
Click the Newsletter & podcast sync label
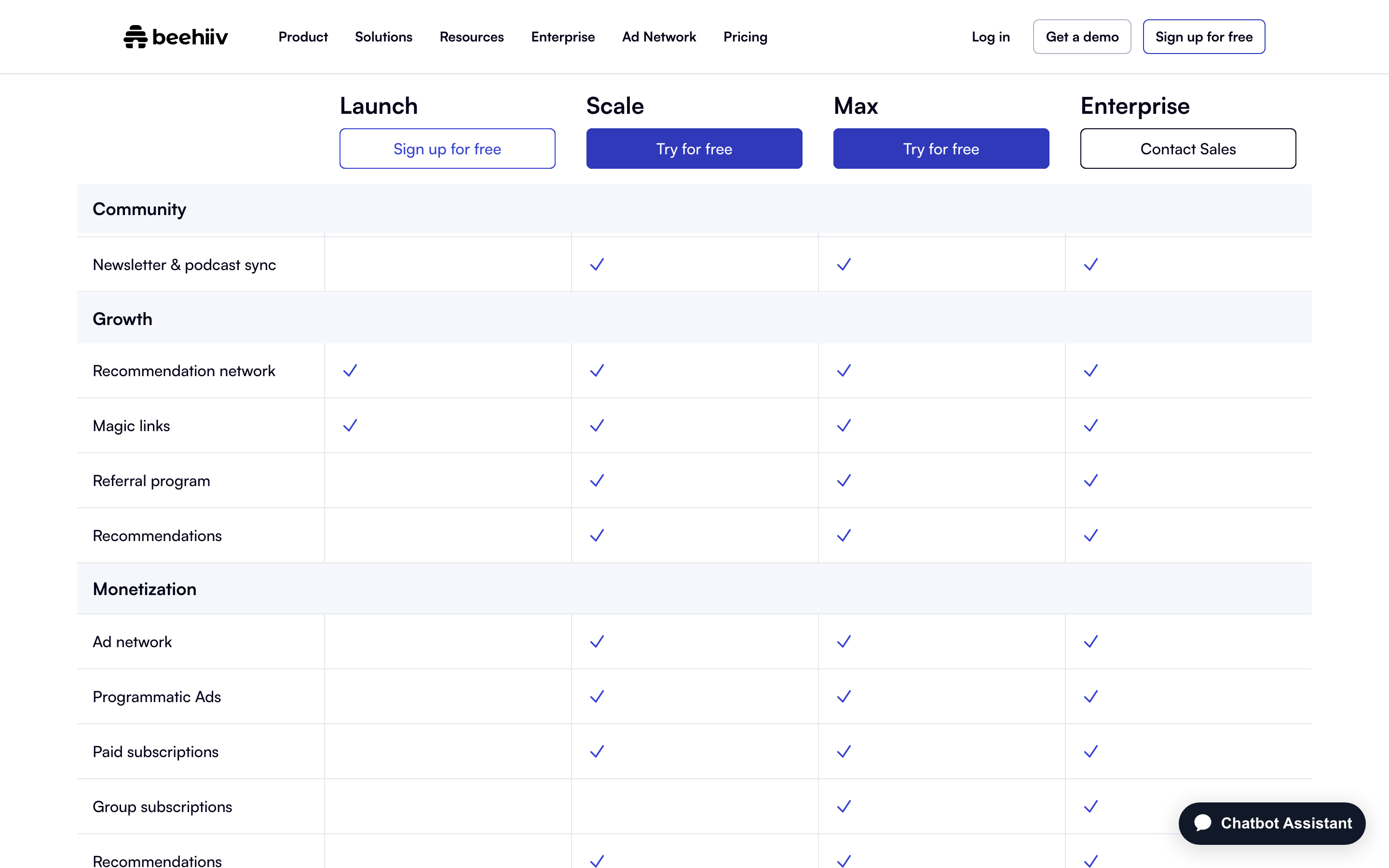point(184,265)
